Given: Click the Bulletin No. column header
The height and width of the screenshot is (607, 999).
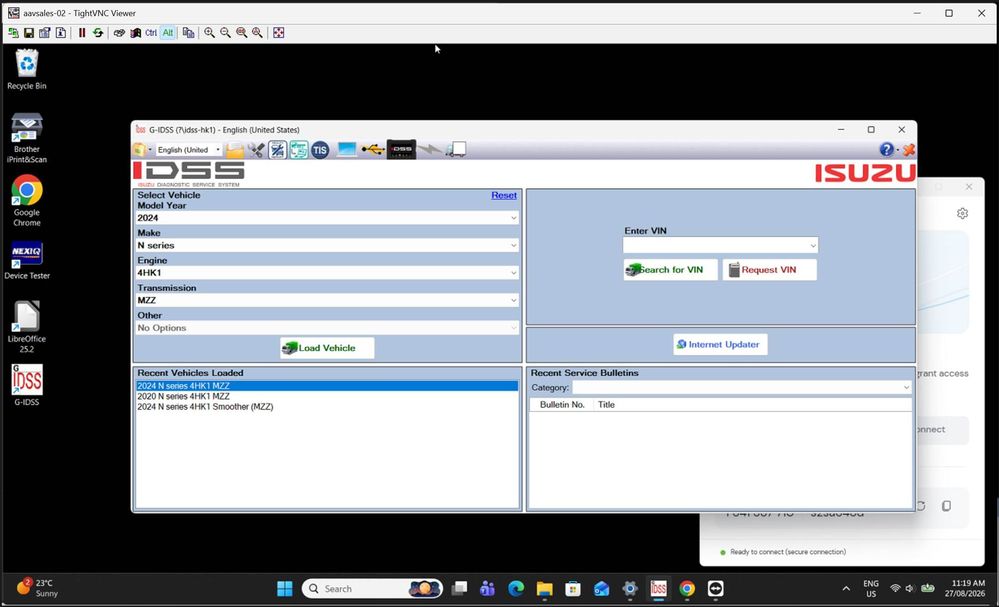Looking at the screenshot, I should click(561, 404).
